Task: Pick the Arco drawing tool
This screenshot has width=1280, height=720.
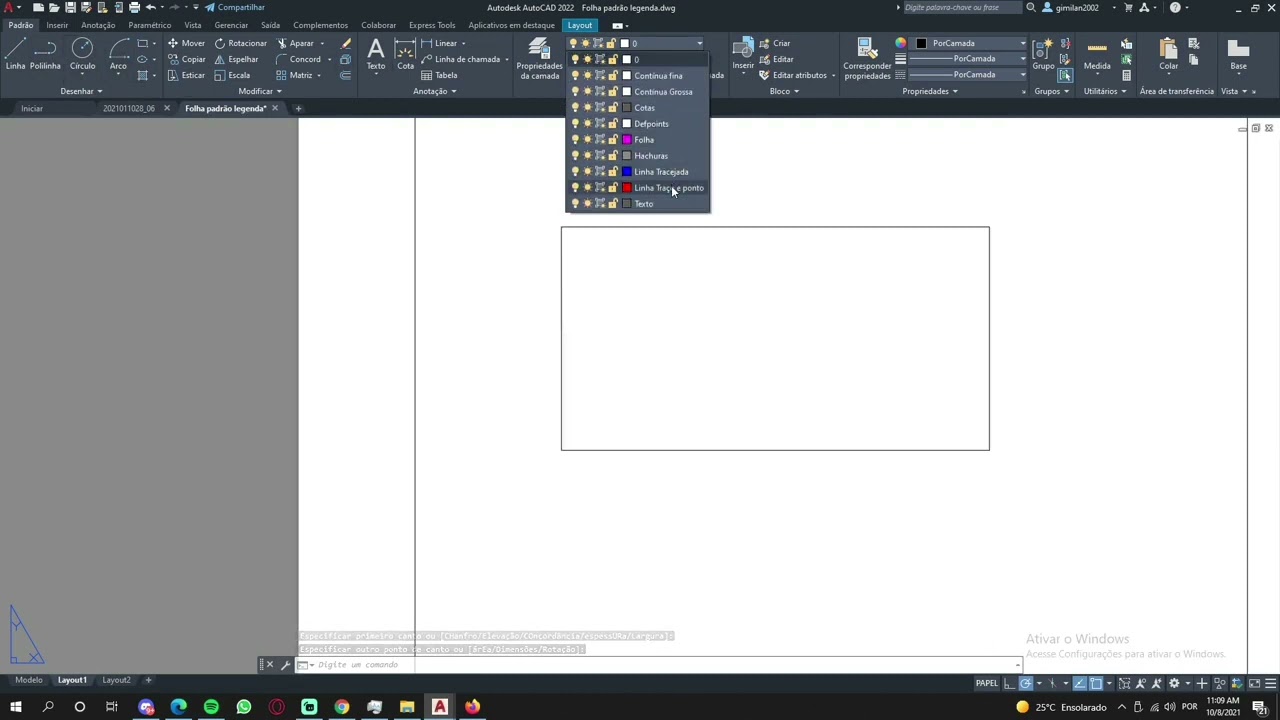Action: tap(118, 53)
